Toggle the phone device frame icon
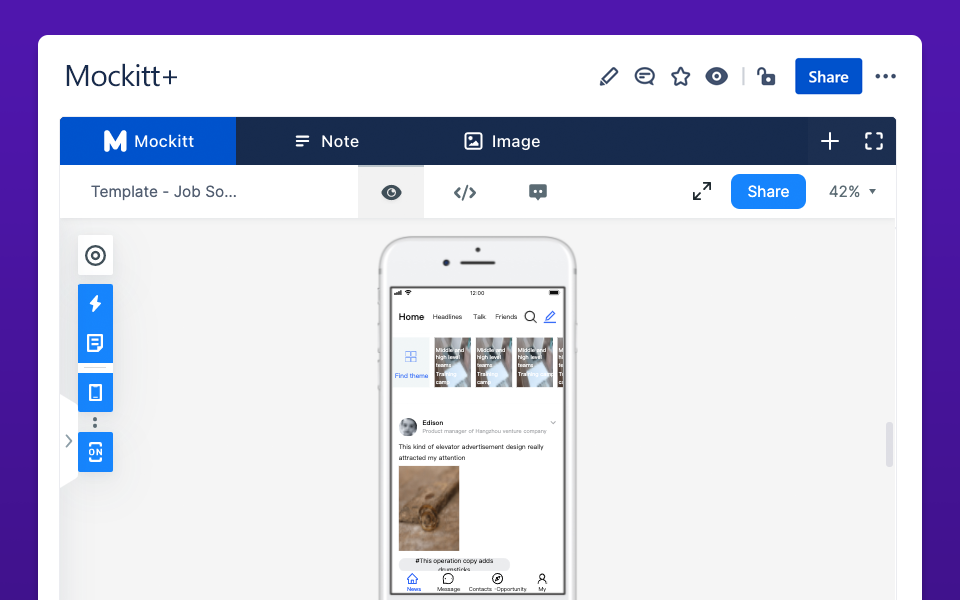 click(x=96, y=392)
